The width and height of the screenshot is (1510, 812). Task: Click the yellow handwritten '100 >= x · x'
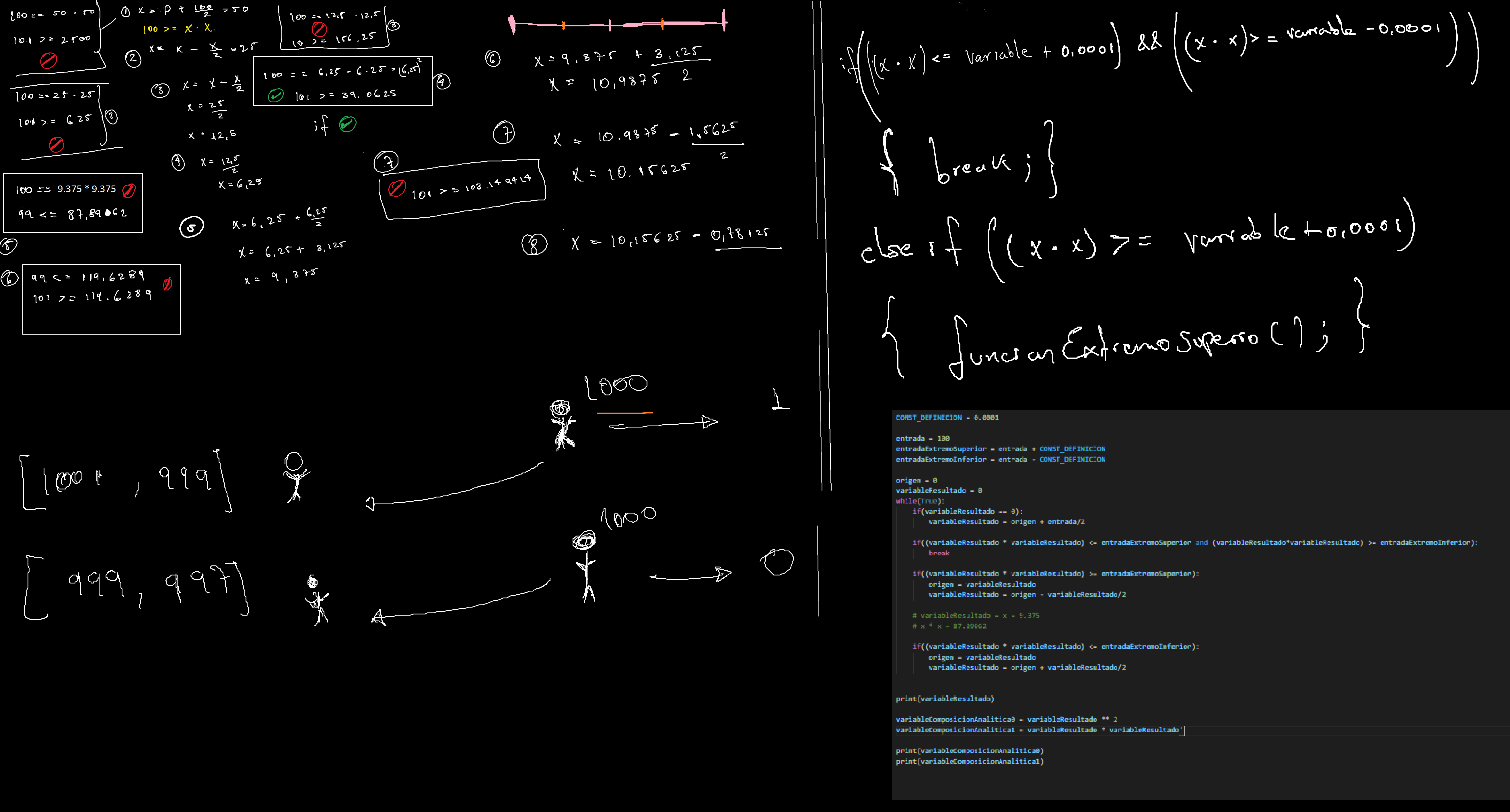pyautogui.click(x=179, y=28)
